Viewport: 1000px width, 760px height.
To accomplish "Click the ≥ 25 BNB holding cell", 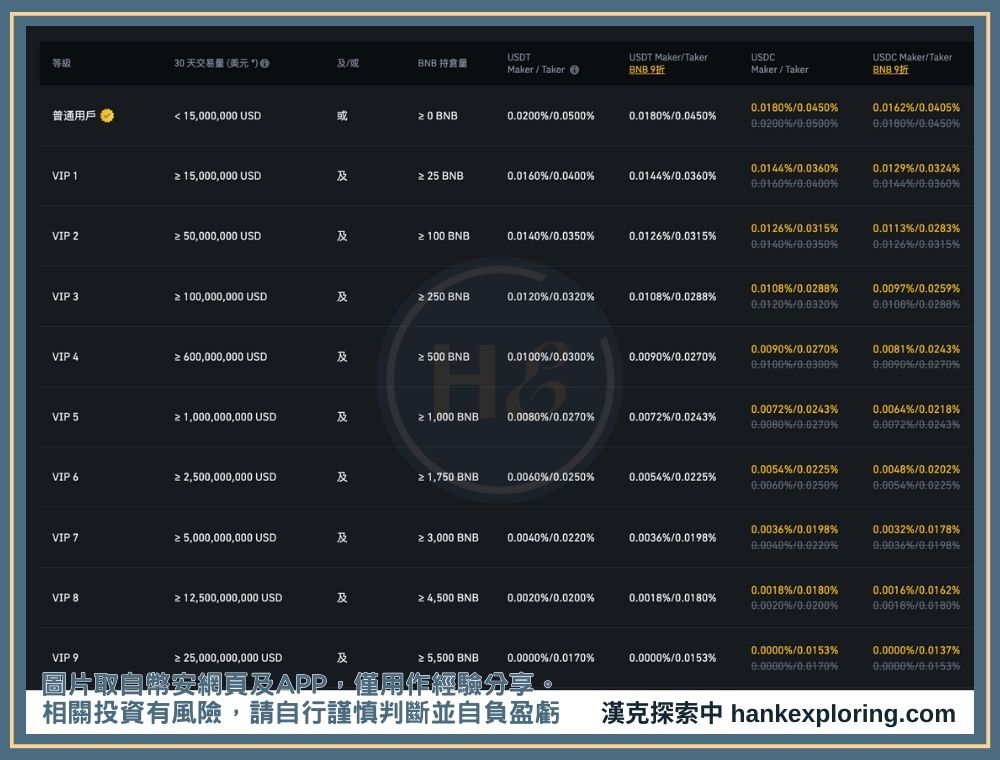I will 441,175.
